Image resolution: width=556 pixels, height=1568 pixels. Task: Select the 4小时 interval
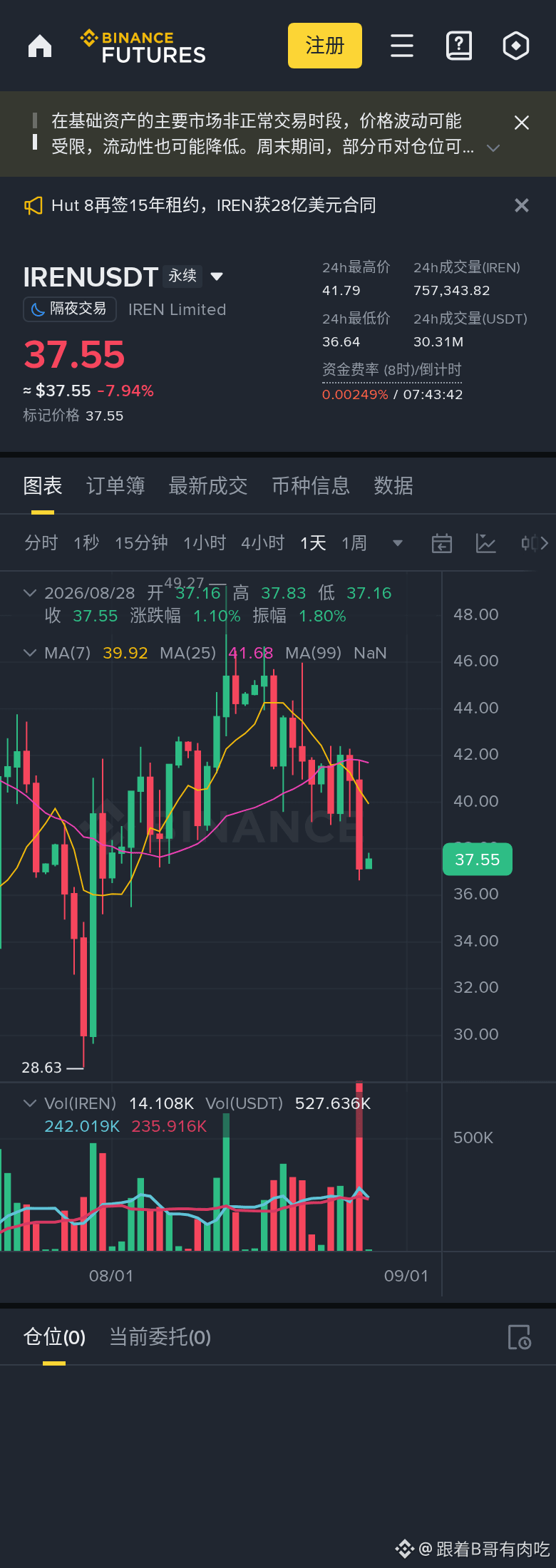(x=263, y=543)
